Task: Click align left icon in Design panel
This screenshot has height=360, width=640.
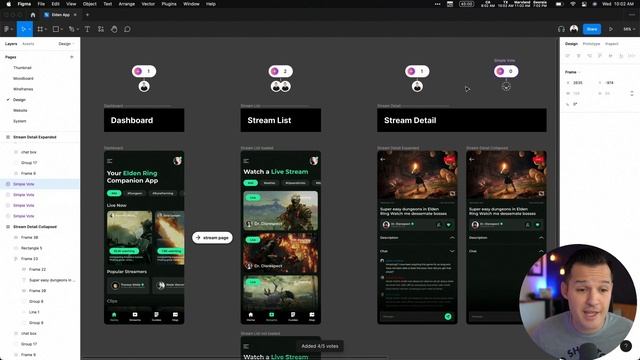Action: tap(568, 56)
